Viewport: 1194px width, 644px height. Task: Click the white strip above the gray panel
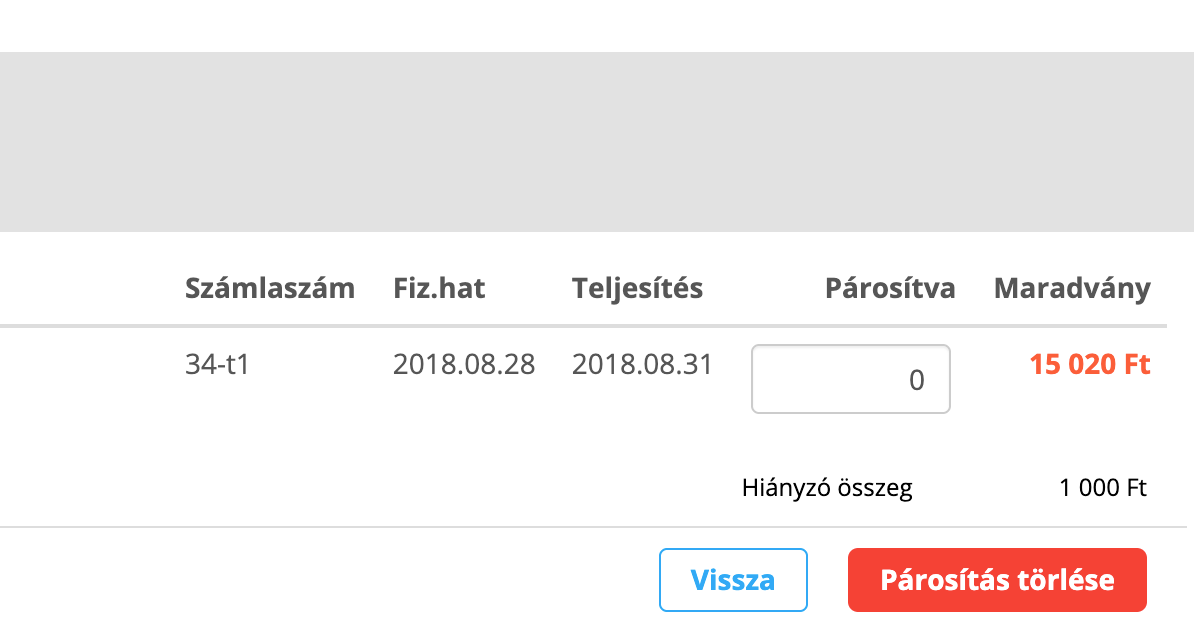pos(597,25)
